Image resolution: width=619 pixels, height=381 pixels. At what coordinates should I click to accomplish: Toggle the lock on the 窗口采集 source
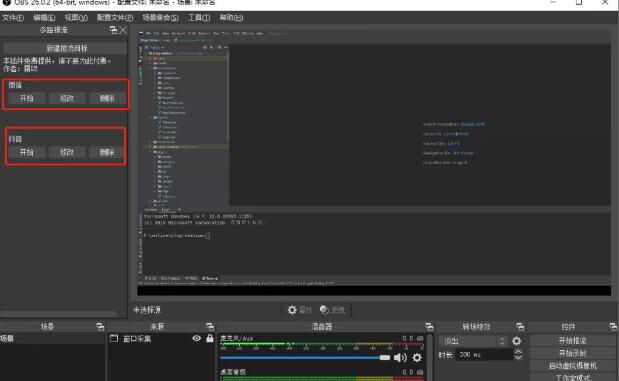210,338
